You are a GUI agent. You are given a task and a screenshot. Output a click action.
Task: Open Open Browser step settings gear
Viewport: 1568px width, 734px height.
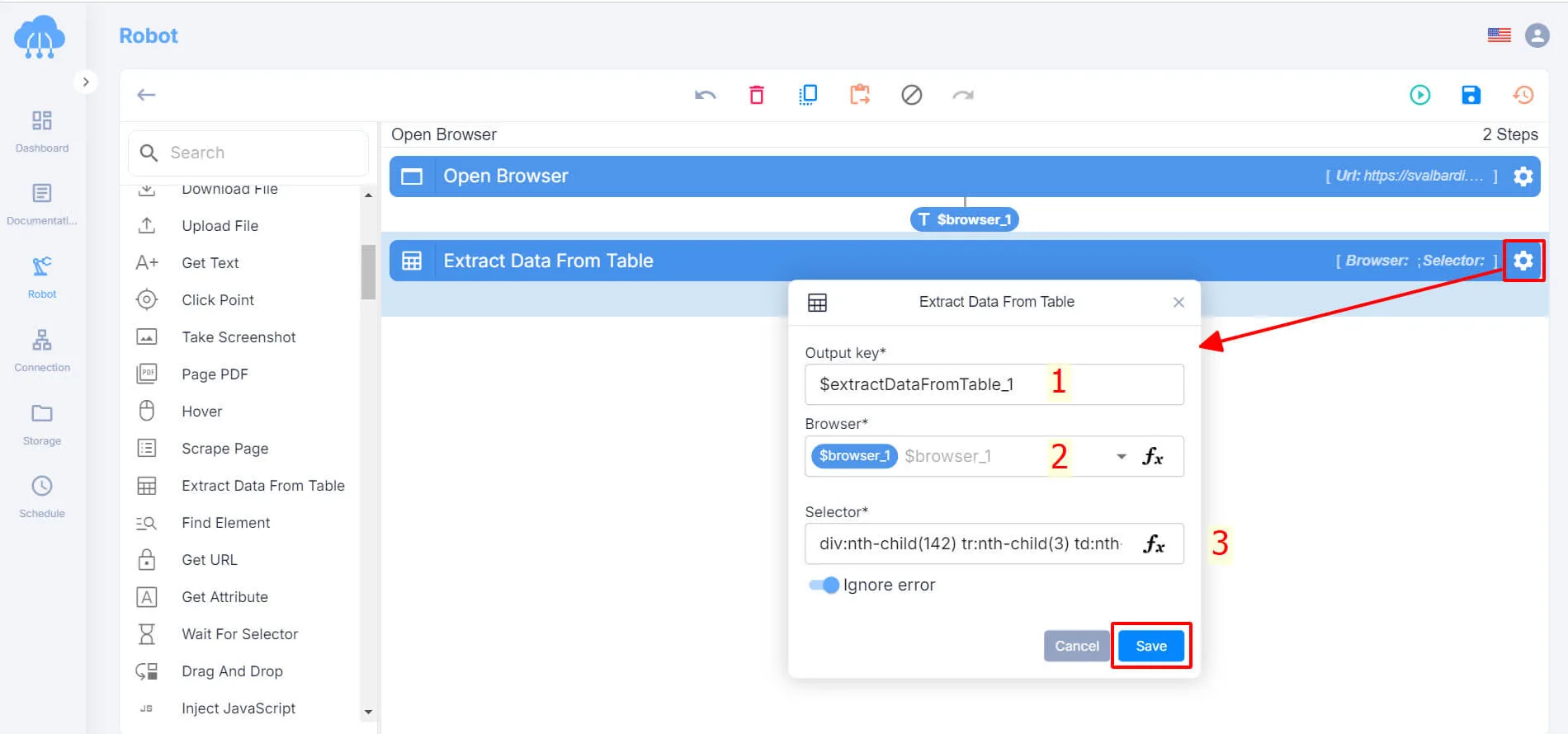[1523, 176]
